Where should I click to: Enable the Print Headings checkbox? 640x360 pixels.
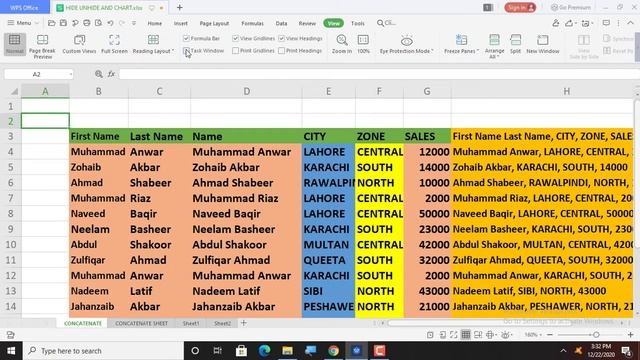[x=282, y=51]
